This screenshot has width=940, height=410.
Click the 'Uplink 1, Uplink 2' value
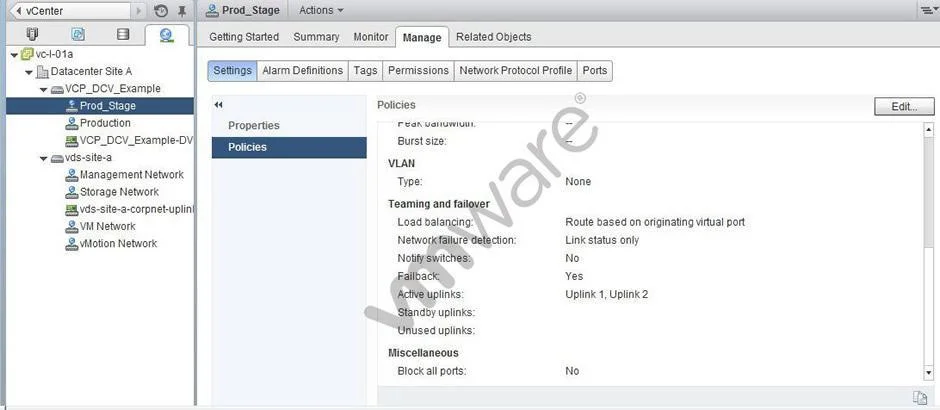[606, 294]
